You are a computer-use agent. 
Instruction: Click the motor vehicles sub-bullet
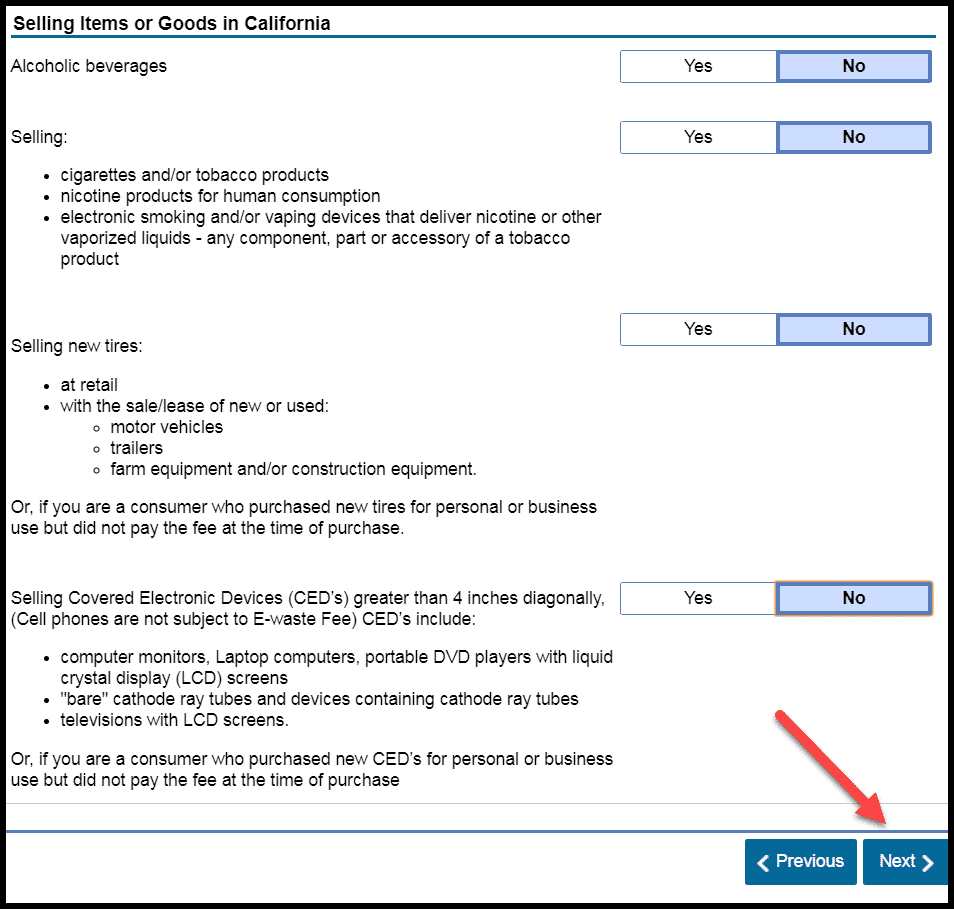[x=166, y=427]
